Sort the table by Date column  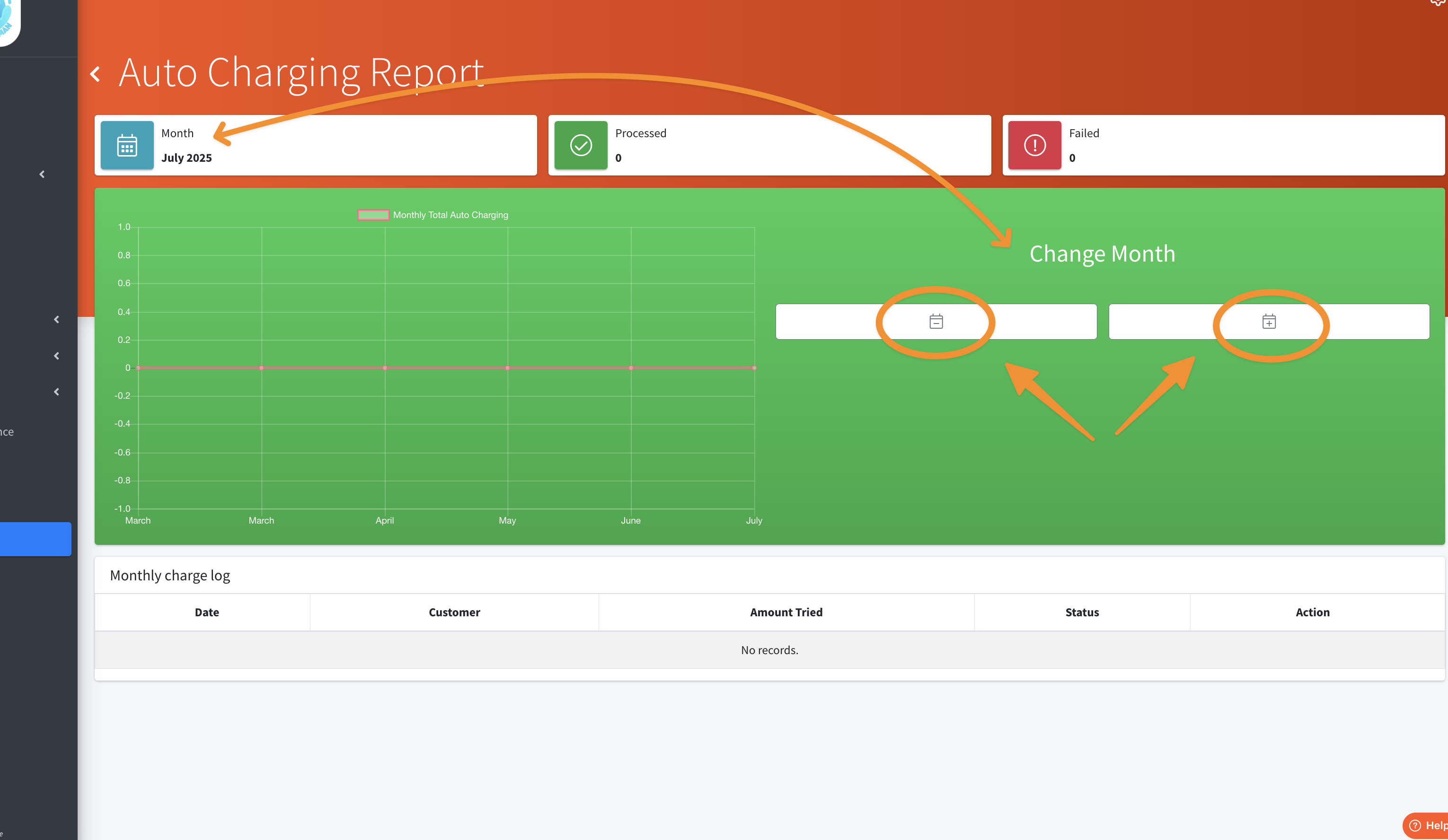(x=206, y=612)
